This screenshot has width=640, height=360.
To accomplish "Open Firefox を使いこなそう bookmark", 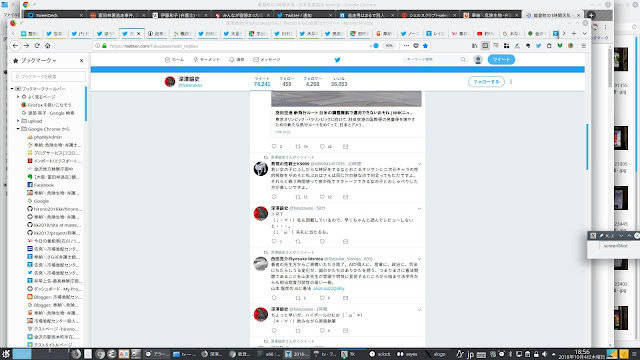I will 49,105.
